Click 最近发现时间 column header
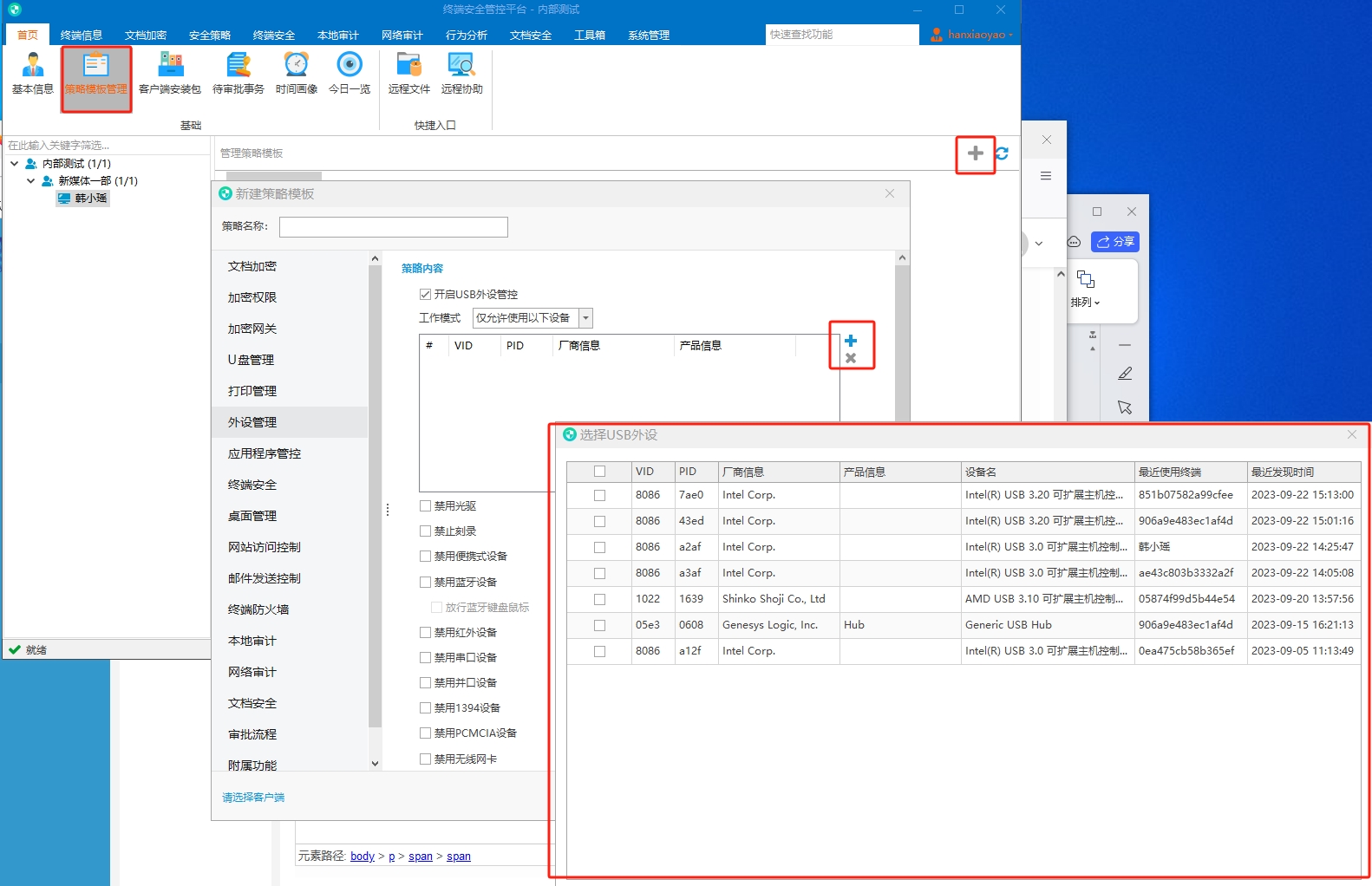Viewport: 1372px width, 886px height. 1303,472
